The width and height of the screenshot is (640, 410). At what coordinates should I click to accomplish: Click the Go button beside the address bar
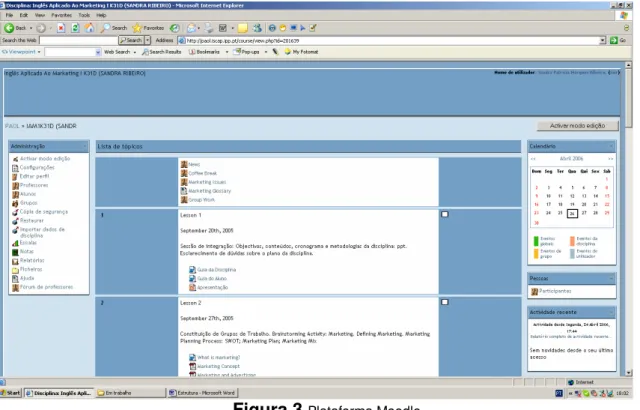coord(618,40)
